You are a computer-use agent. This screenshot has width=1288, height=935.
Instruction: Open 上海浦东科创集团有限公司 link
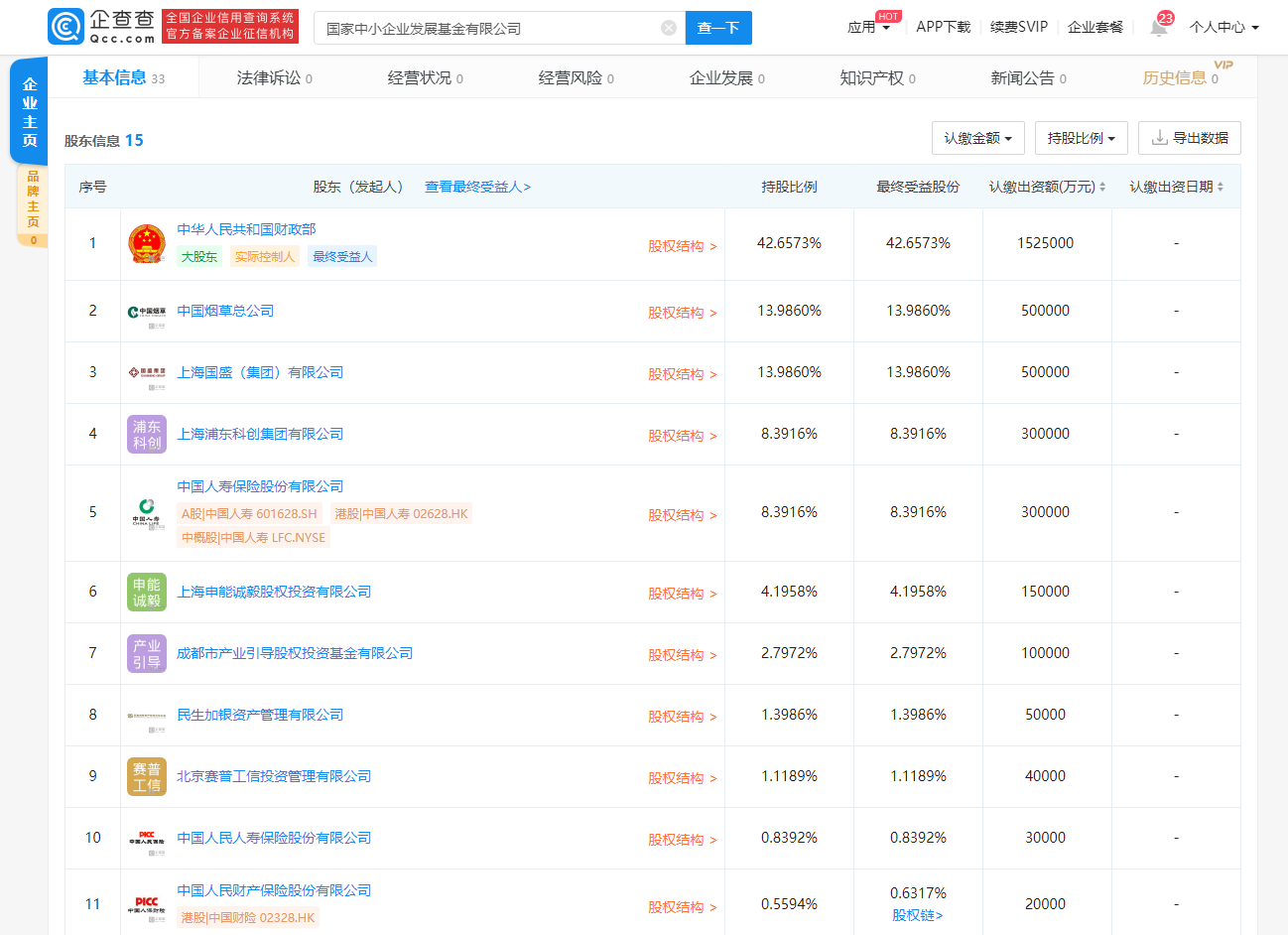(260, 434)
